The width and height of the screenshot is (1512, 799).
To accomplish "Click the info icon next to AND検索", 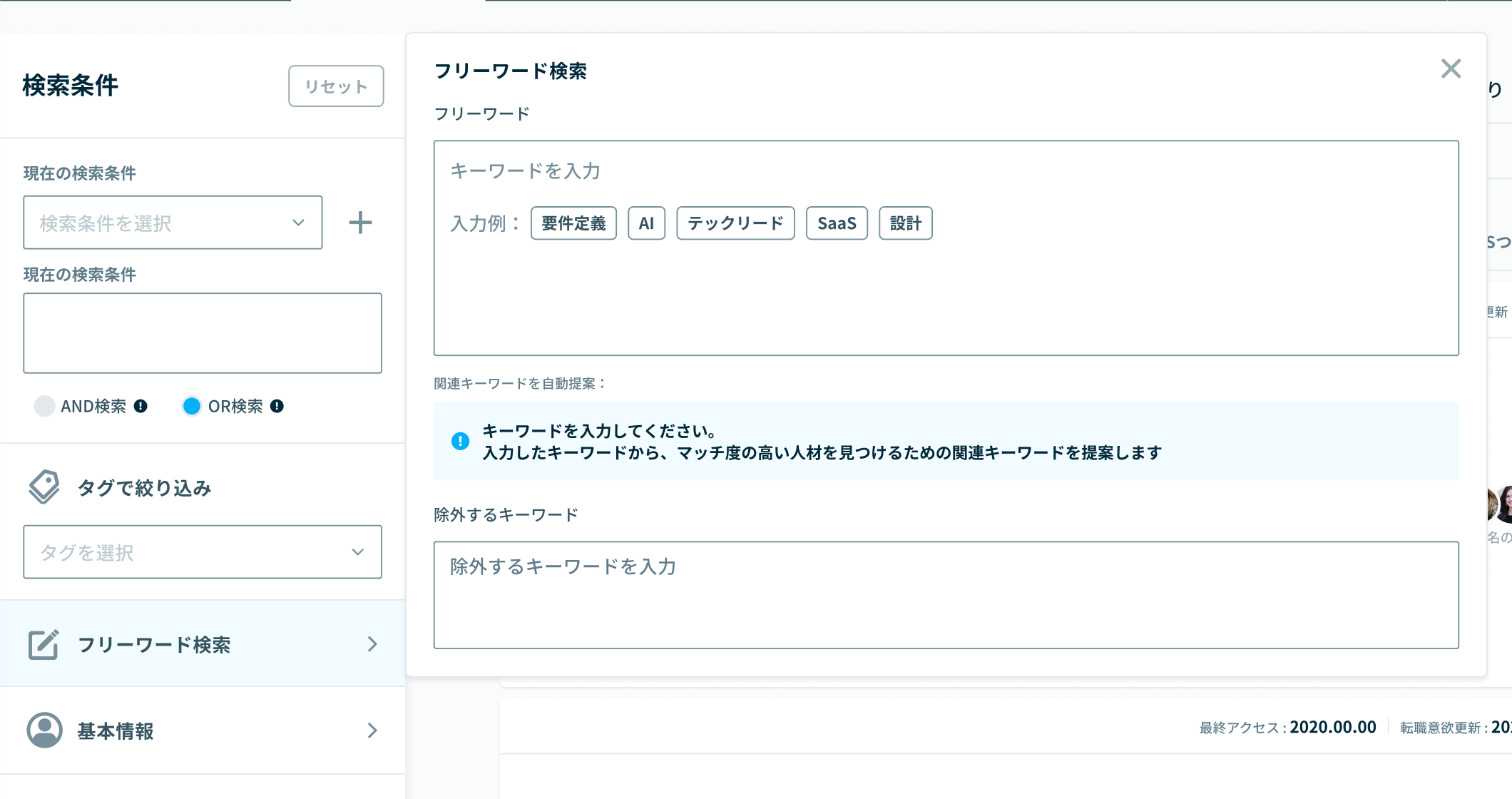I will point(141,406).
